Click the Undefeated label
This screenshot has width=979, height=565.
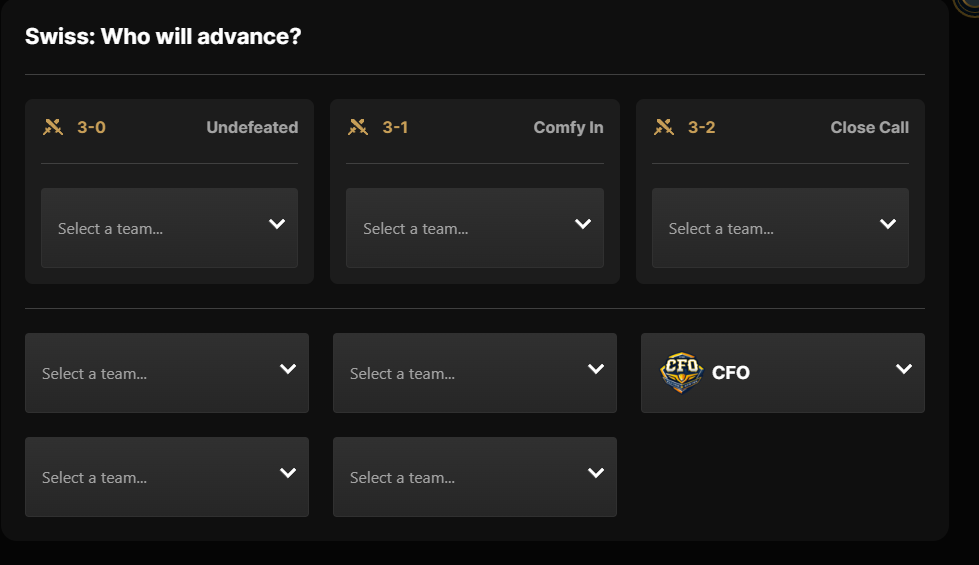tap(252, 127)
